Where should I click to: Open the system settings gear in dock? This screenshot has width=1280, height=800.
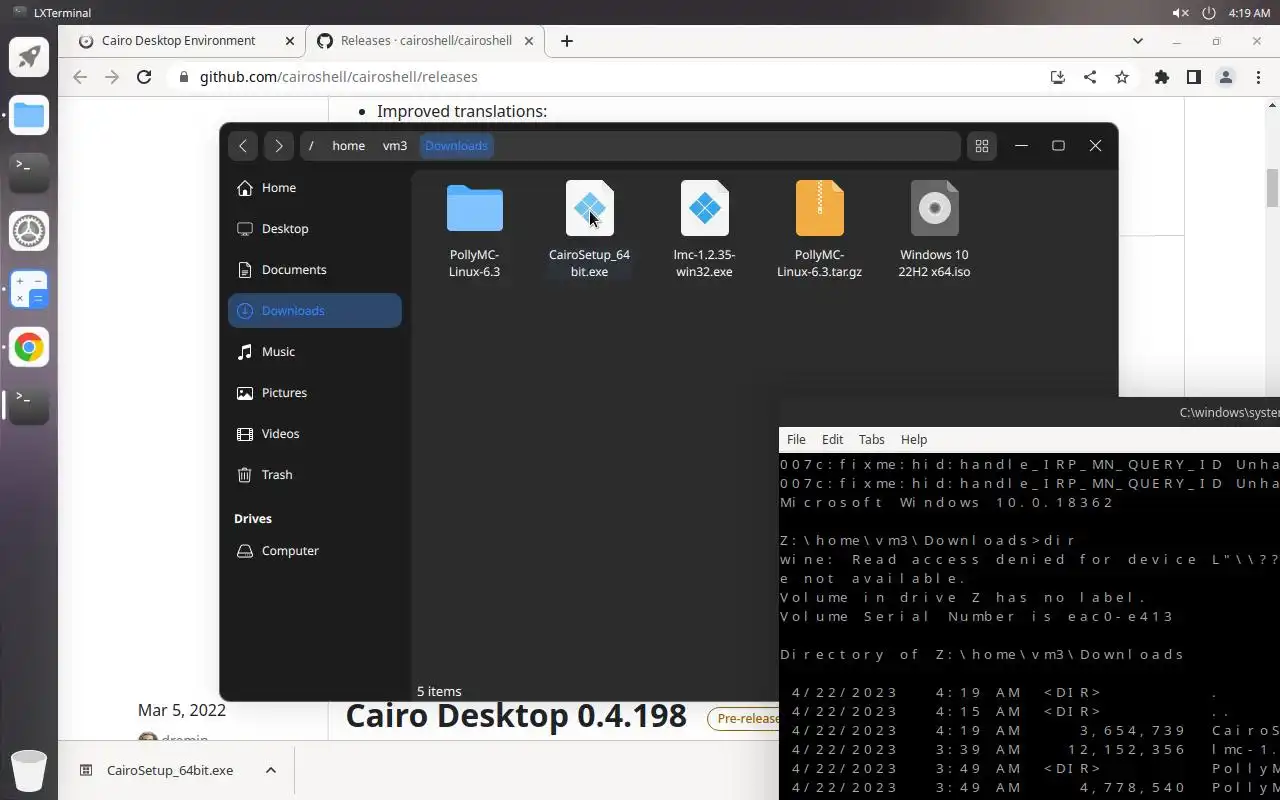click(29, 231)
